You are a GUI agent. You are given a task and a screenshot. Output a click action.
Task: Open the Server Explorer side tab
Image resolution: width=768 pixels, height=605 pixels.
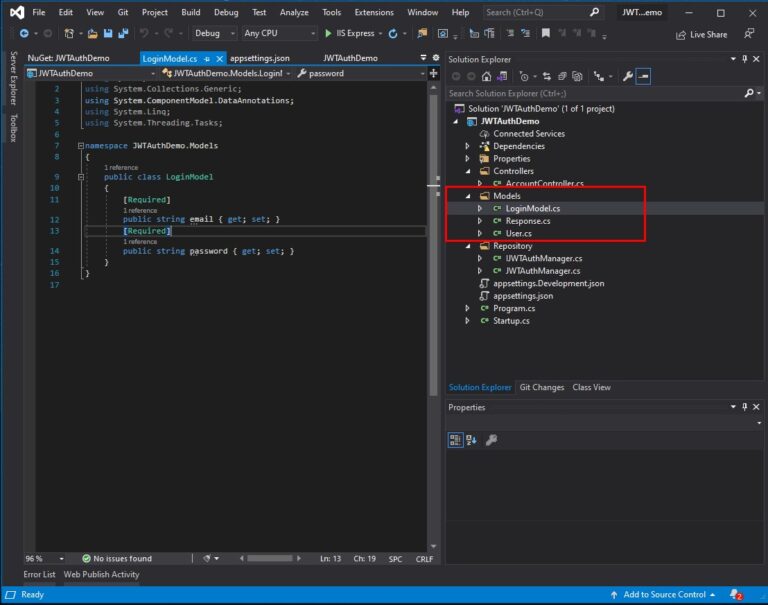pos(13,77)
